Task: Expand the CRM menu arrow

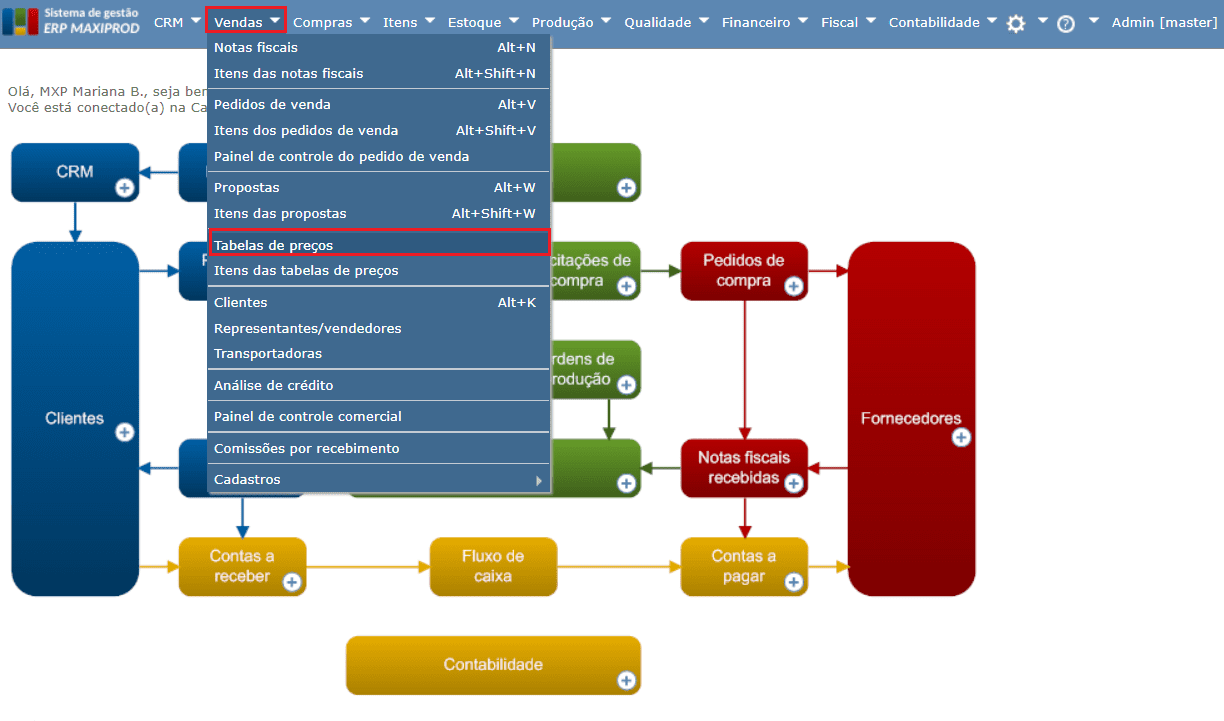Action: click(195, 20)
